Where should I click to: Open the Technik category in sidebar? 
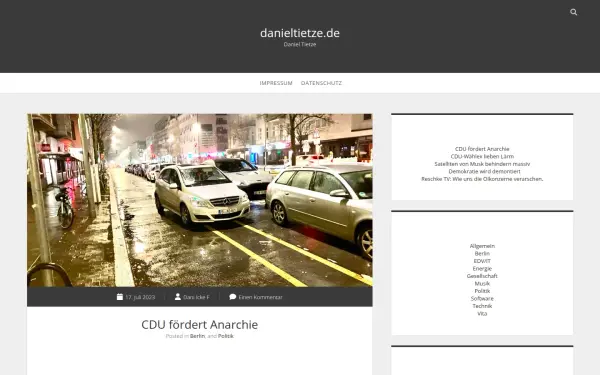[482, 306]
